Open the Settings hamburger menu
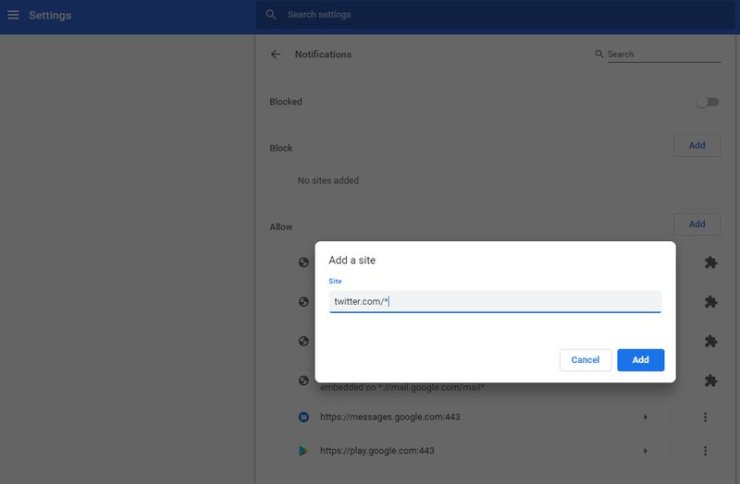The height and width of the screenshot is (484, 740). (13, 15)
